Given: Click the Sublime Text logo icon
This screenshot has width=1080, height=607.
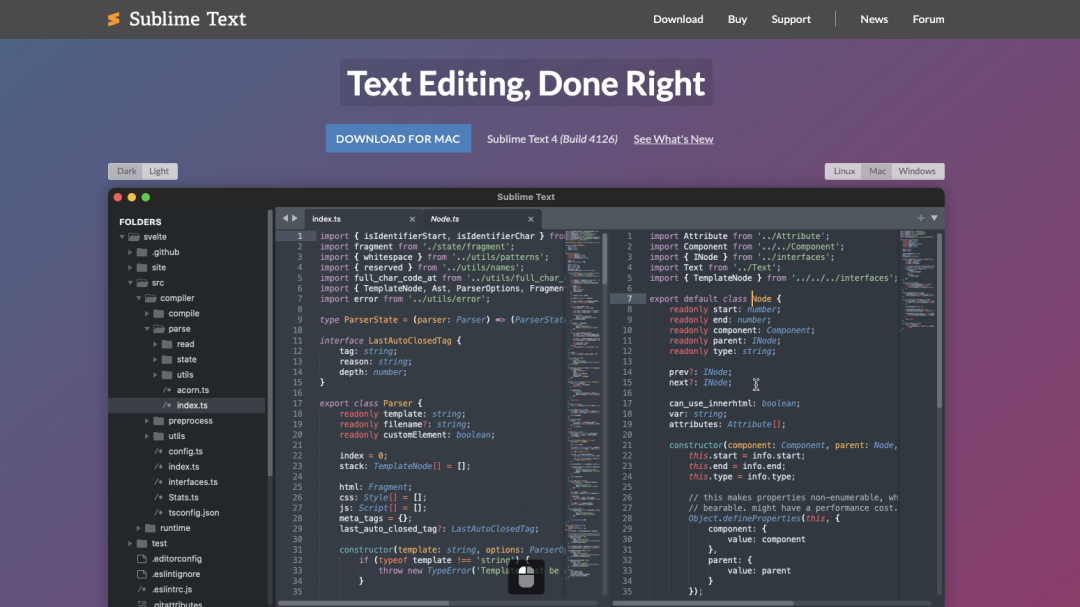Looking at the screenshot, I should click(x=114, y=19).
